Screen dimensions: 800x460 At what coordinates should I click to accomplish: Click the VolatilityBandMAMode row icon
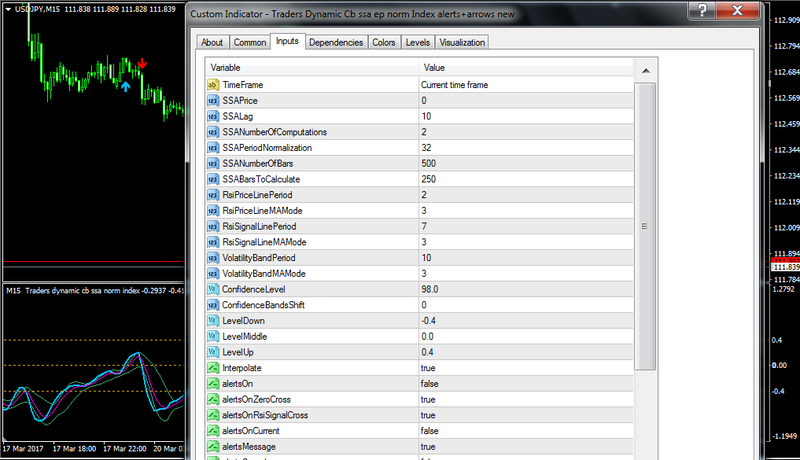click(x=213, y=274)
